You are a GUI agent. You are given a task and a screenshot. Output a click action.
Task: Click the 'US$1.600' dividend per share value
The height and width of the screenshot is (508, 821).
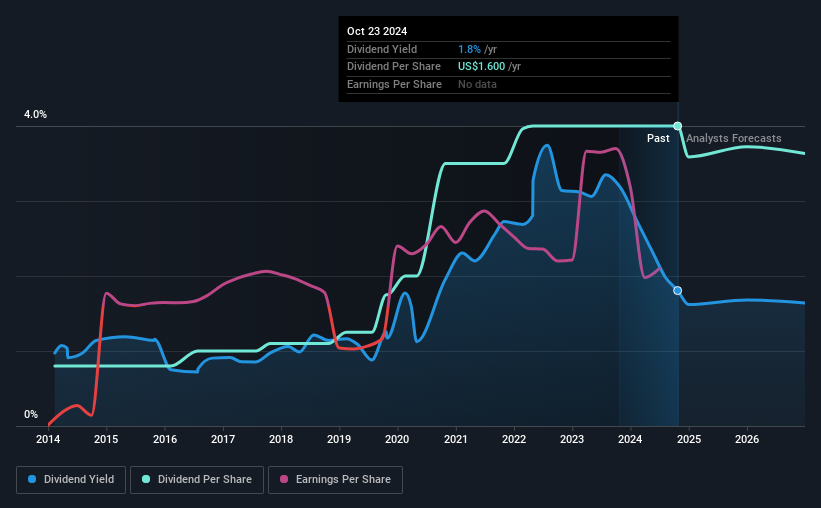click(481, 67)
